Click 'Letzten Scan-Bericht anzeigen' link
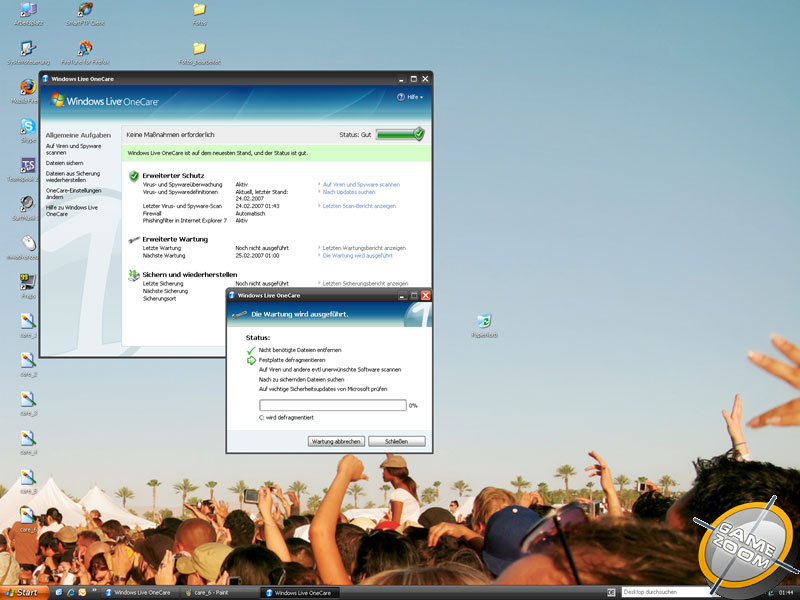 point(359,206)
